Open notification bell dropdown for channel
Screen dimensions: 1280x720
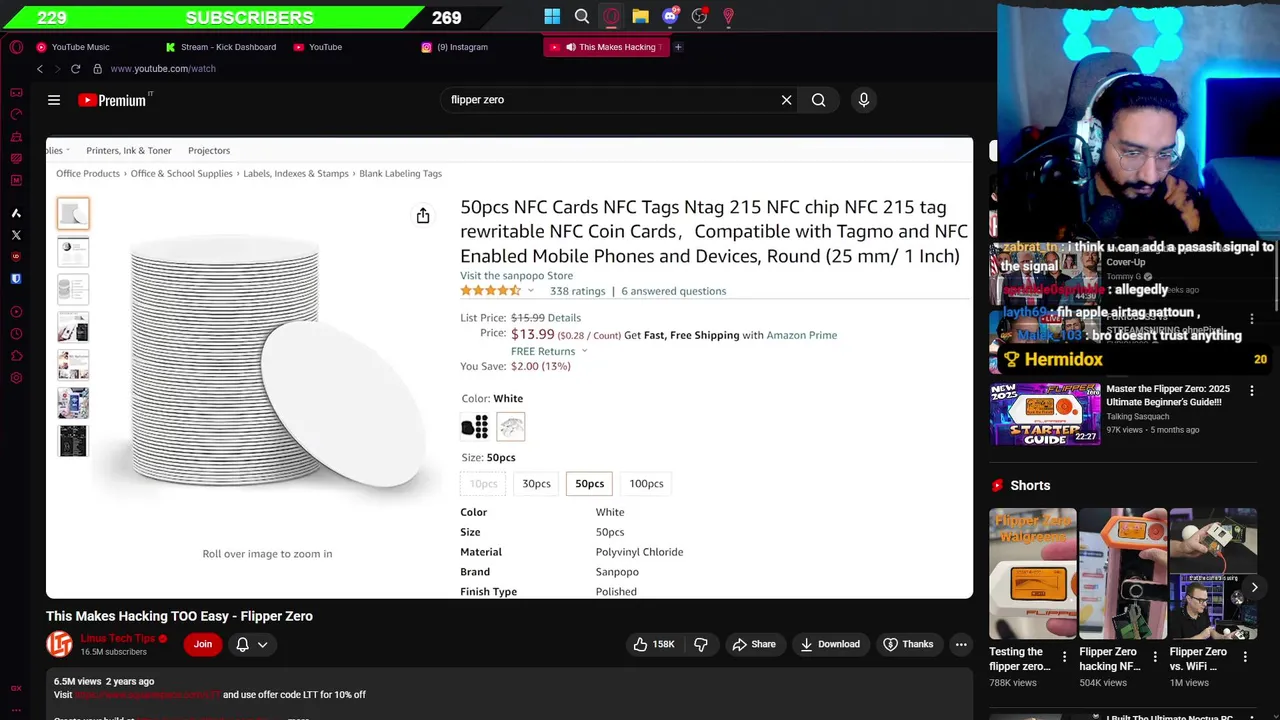pyautogui.click(x=251, y=644)
